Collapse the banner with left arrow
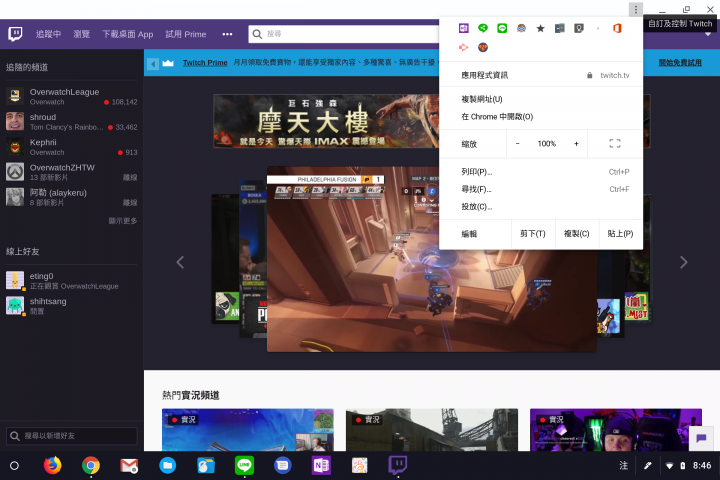Image resolution: width=720 pixels, height=480 pixels. pos(153,64)
